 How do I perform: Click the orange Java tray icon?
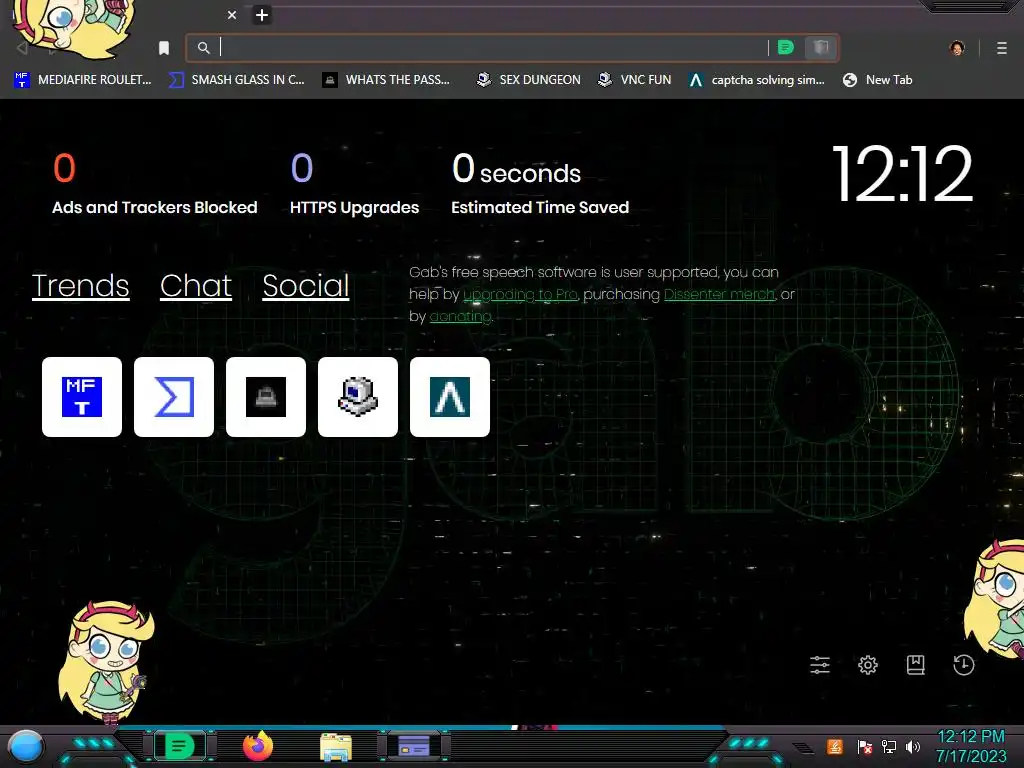835,746
